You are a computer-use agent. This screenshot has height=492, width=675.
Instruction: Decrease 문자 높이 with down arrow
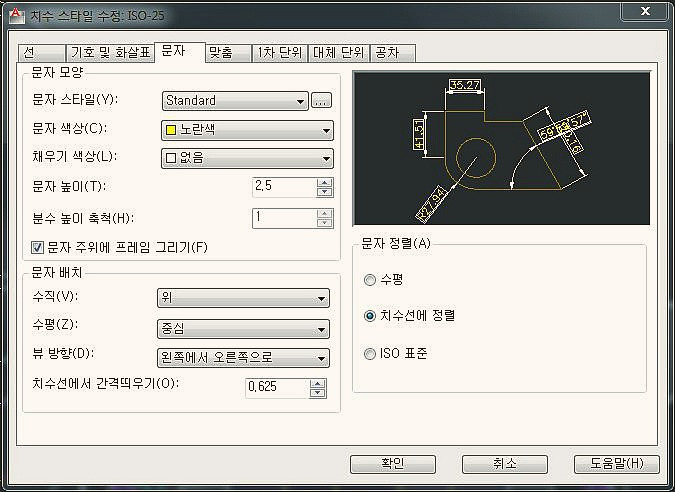pyautogui.click(x=325, y=192)
